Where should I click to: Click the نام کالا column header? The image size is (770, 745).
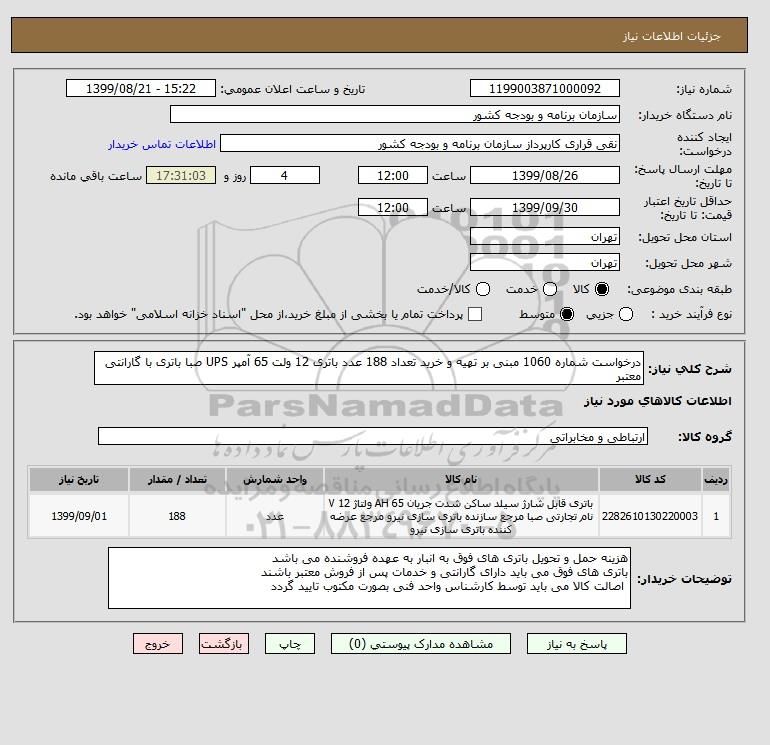(x=461, y=479)
